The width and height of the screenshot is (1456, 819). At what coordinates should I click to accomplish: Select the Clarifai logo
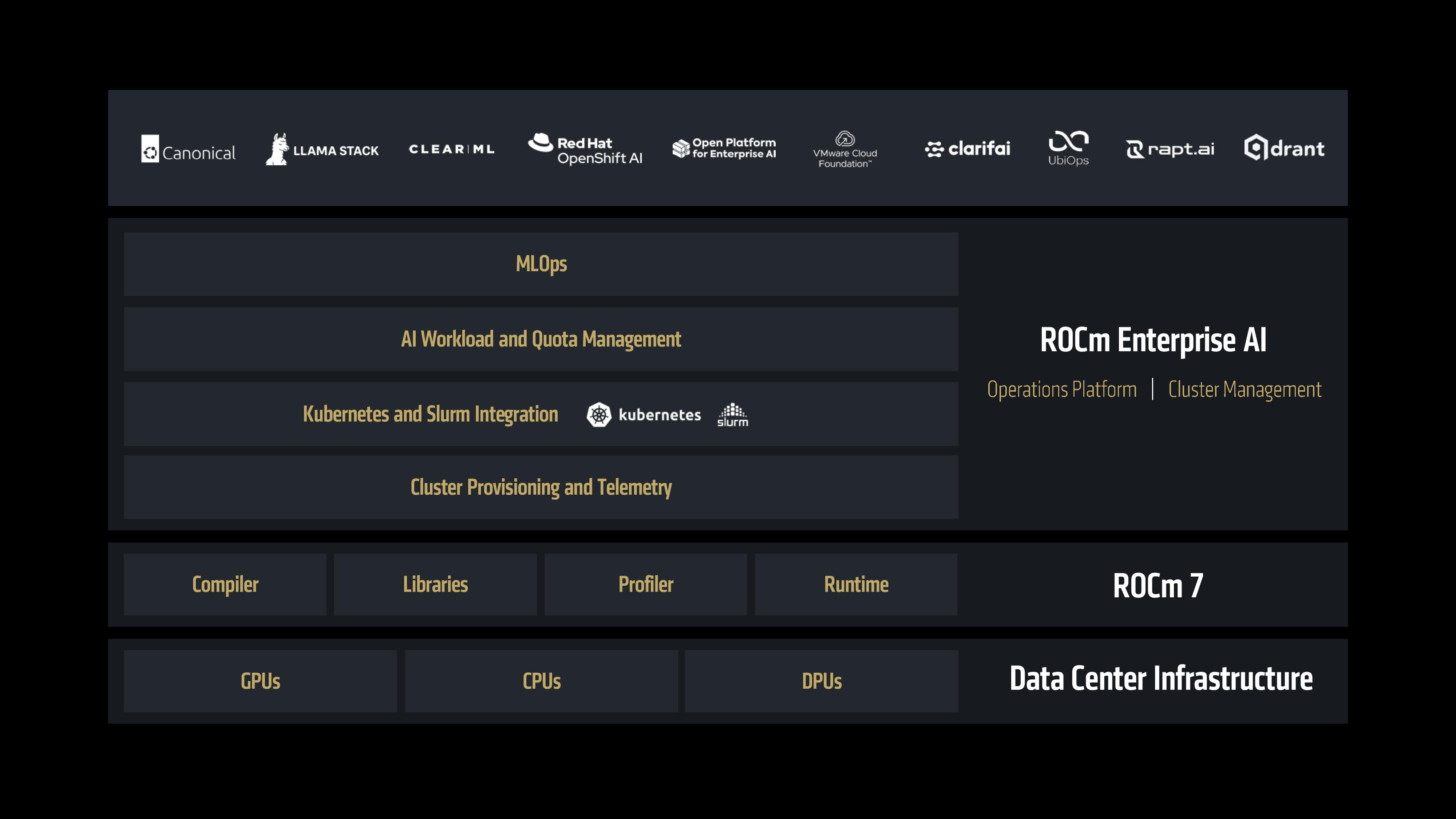pos(968,149)
